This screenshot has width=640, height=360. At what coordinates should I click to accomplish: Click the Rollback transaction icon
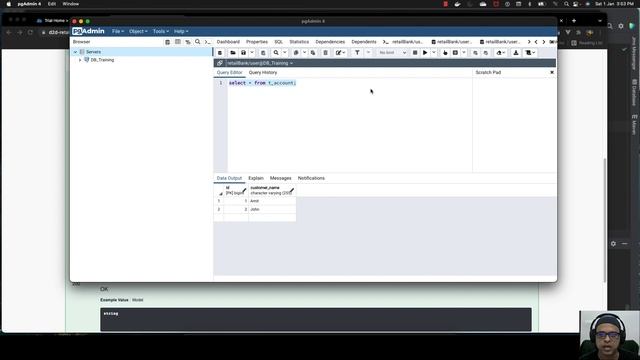tap(486, 53)
